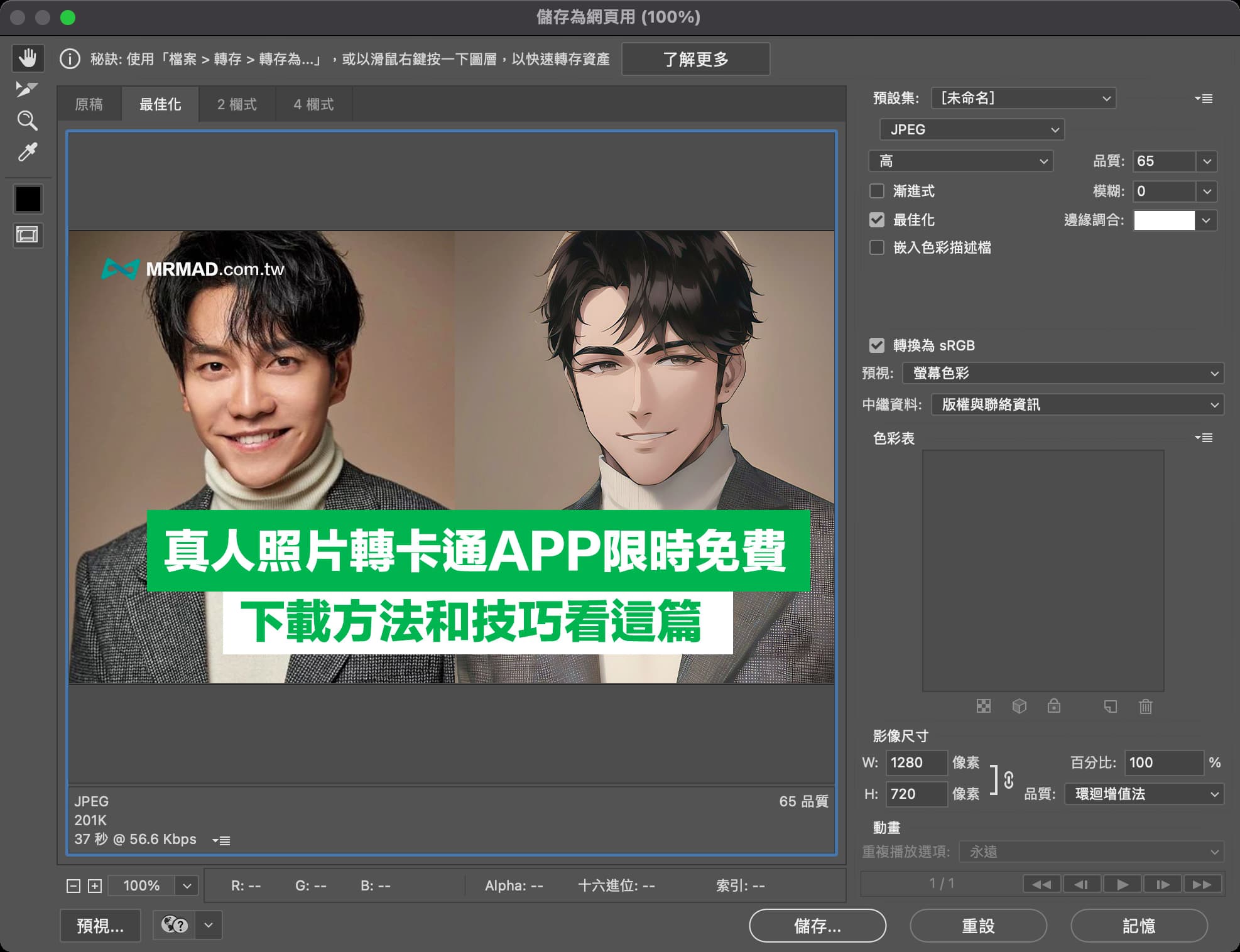Click the constrain proportions link icon
Screen dimensions: 1240x952
point(1009,780)
